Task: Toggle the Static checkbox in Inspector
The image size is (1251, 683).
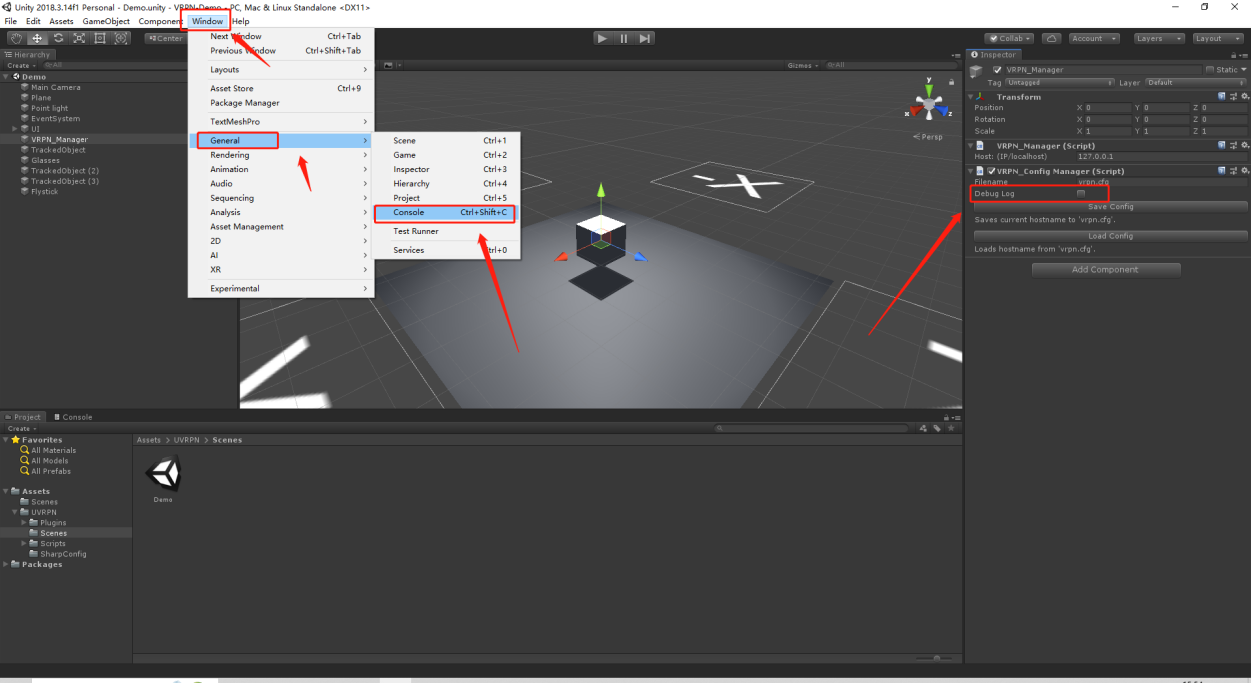Action: [x=1209, y=70]
